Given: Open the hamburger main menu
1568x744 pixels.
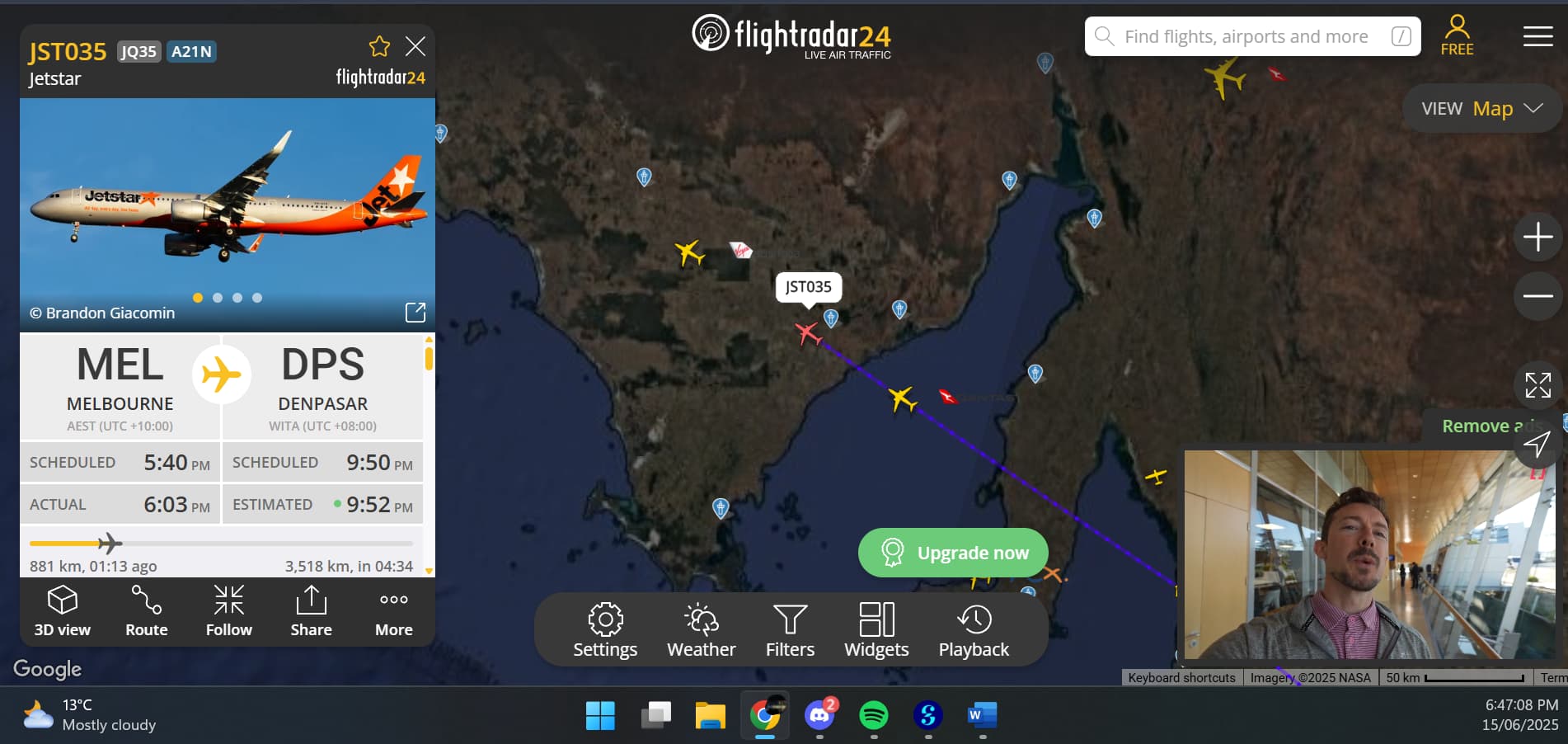Looking at the screenshot, I should (1537, 36).
